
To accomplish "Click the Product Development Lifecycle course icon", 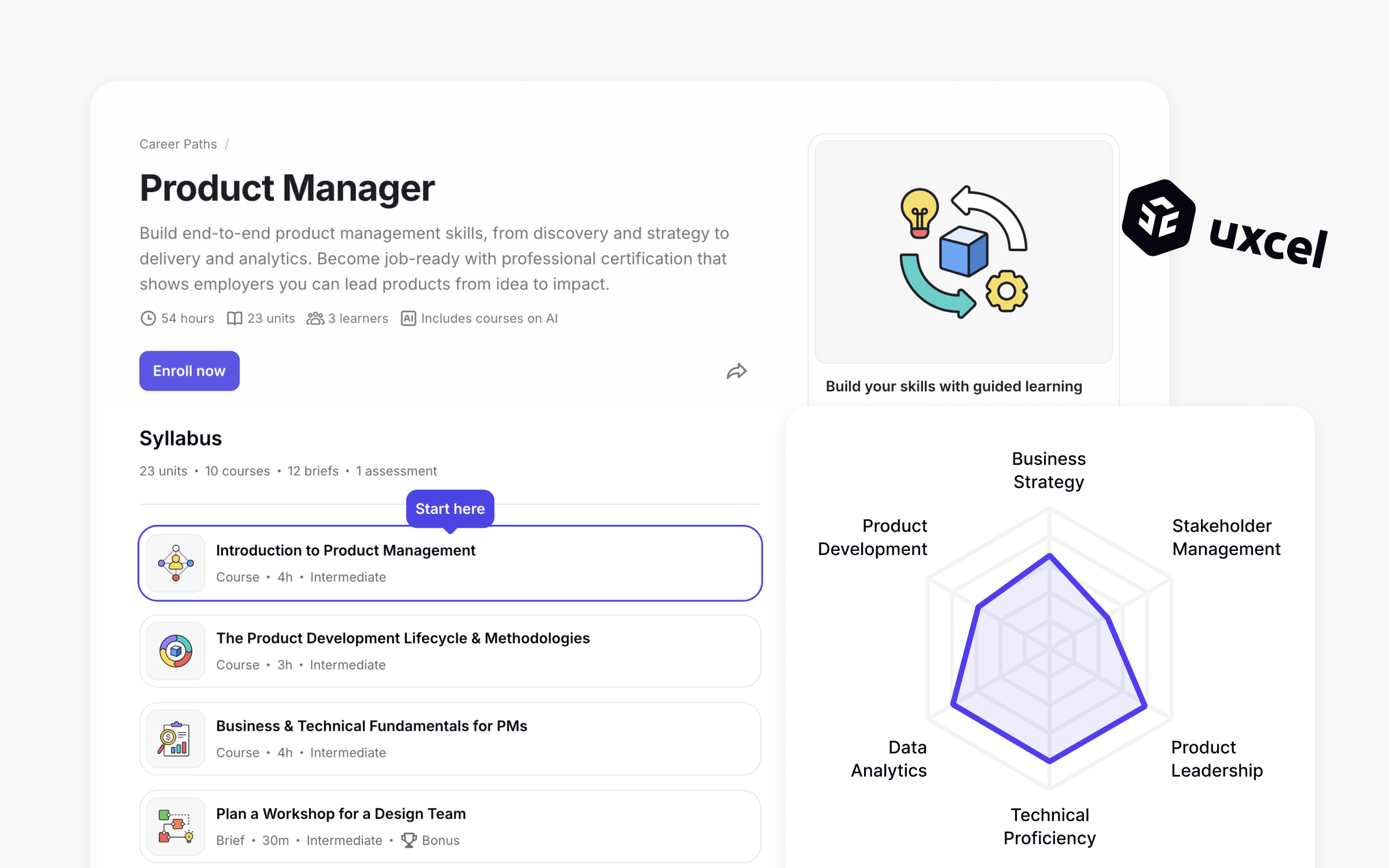I will [x=175, y=650].
